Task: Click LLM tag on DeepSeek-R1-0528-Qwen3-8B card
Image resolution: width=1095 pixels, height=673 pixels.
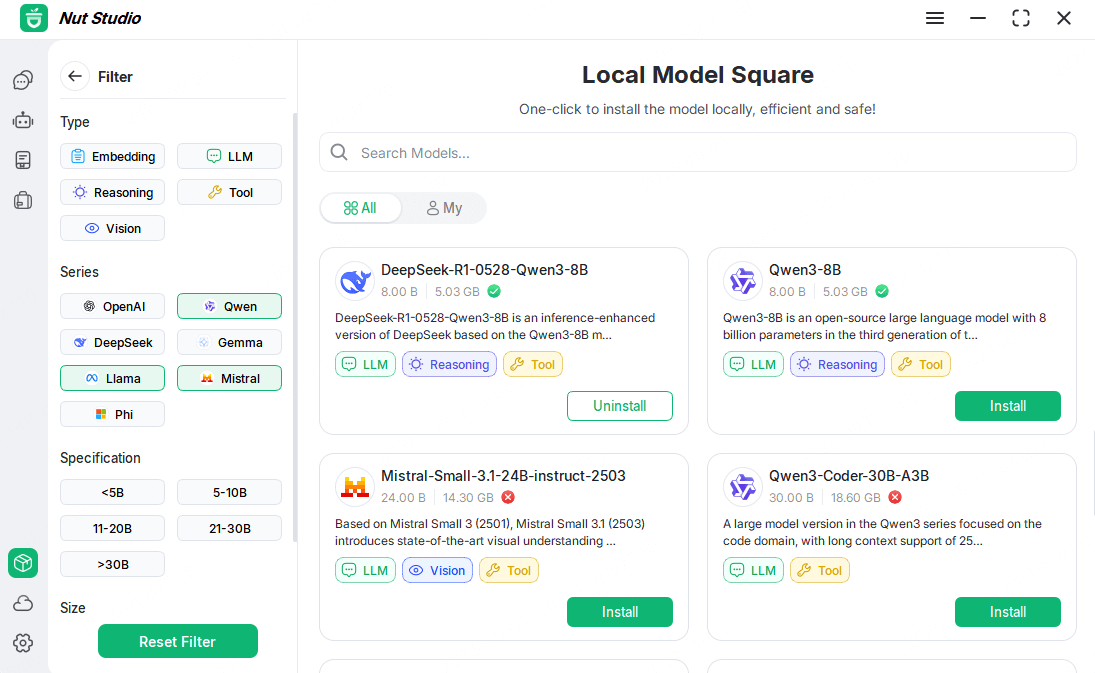Action: coord(365,364)
